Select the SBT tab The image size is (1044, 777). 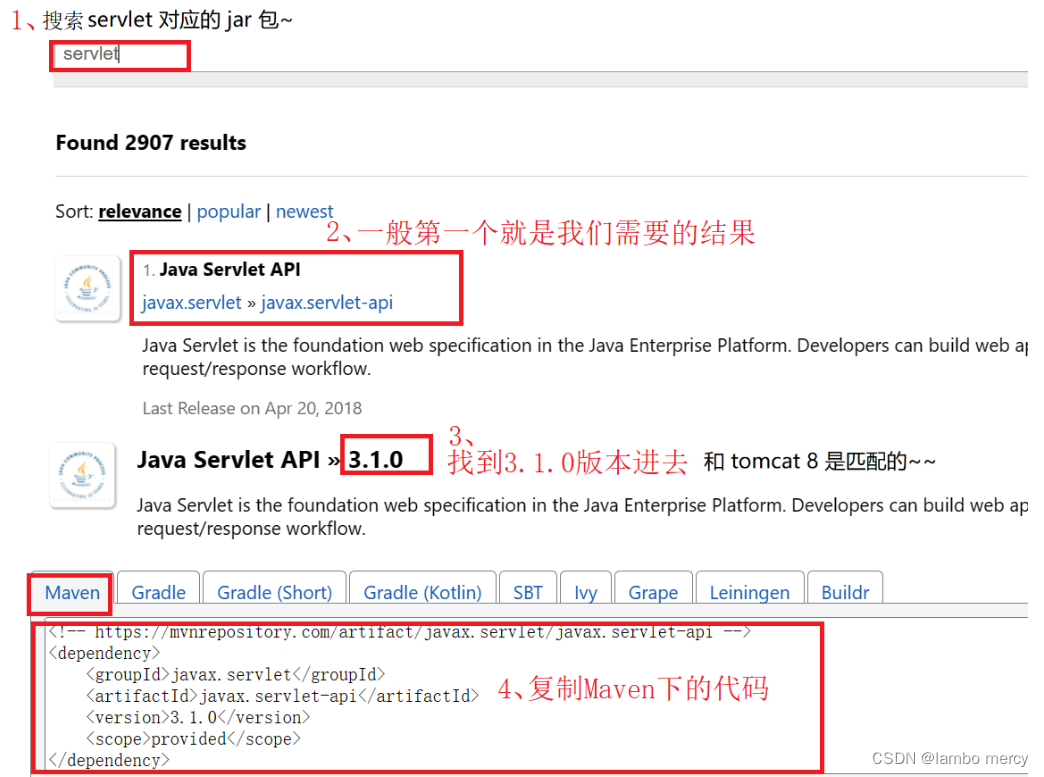[x=528, y=592]
